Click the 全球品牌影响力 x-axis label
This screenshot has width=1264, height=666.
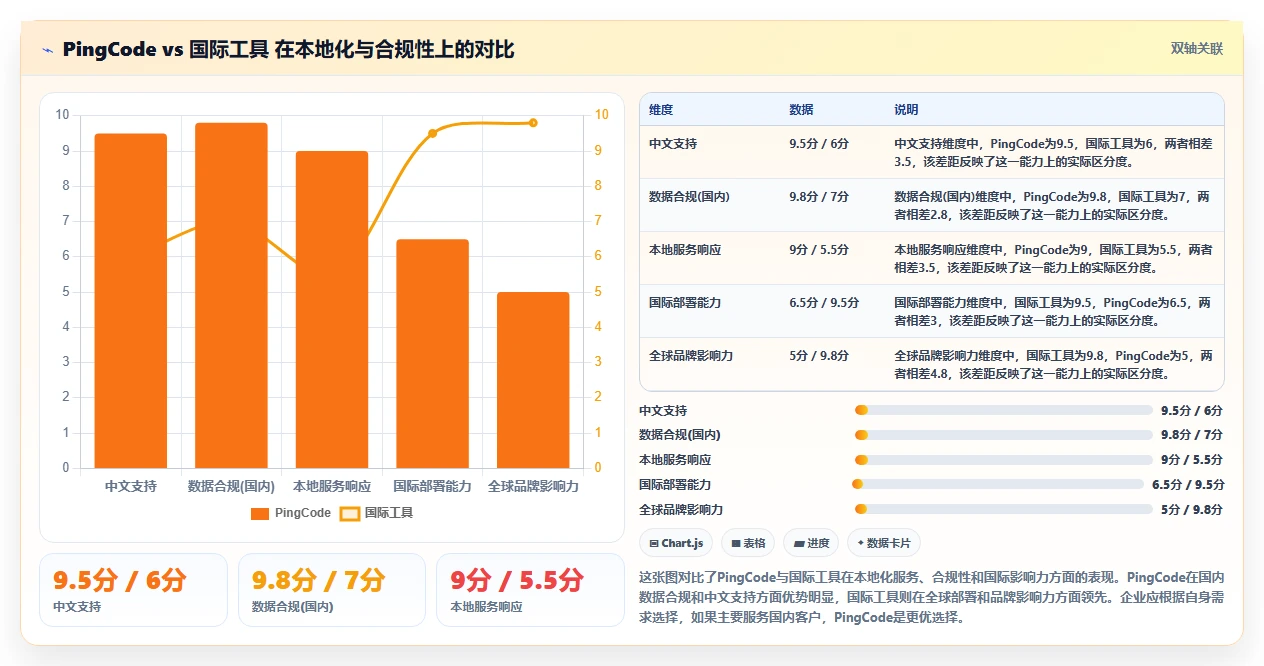533,487
